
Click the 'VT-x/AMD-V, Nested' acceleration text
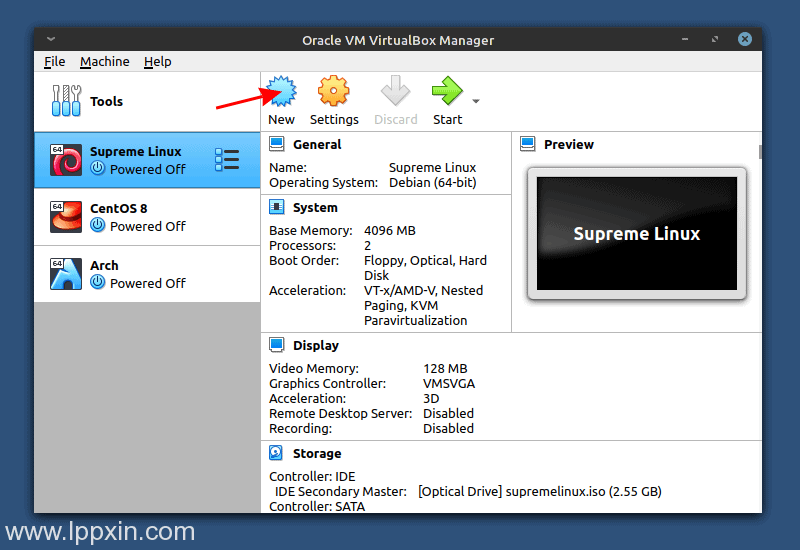tap(423, 290)
